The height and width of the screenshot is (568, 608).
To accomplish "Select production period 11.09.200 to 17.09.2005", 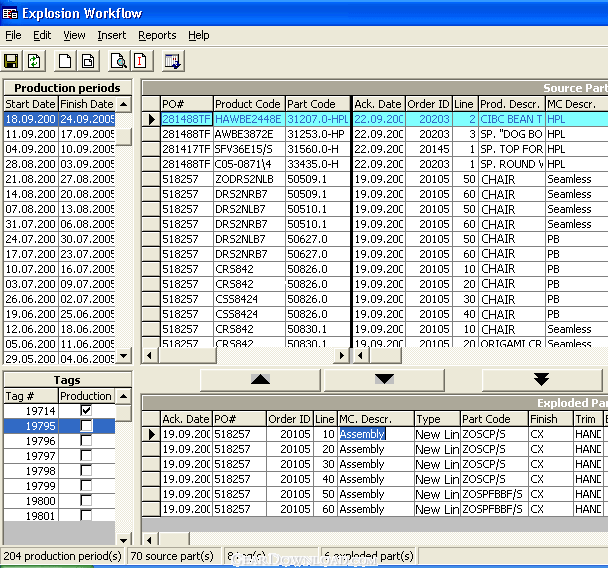I will pos(59,134).
